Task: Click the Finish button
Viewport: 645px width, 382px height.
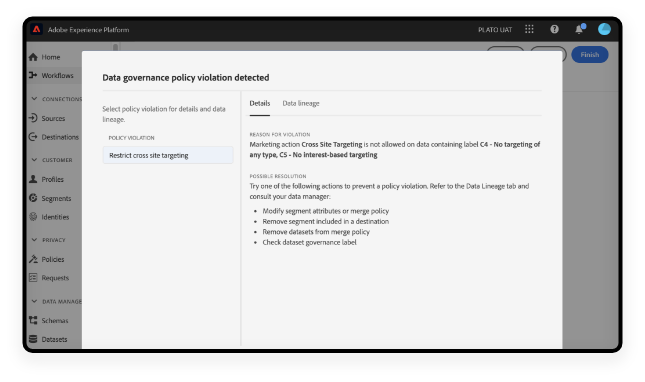Action: coord(589,55)
